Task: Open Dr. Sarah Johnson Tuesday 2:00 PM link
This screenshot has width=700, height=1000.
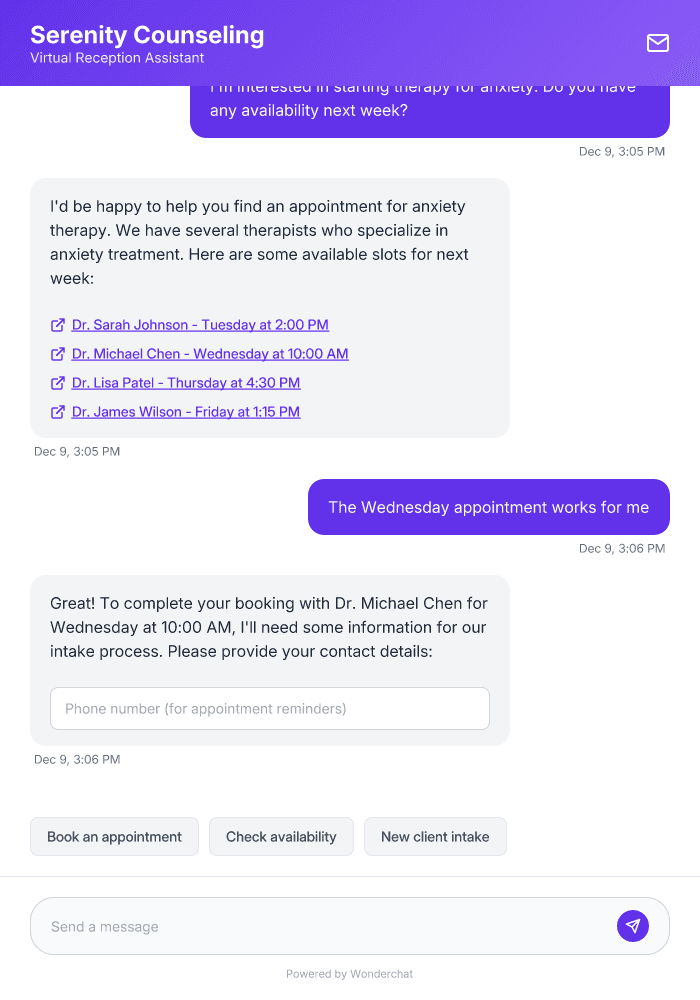Action: coord(199,325)
